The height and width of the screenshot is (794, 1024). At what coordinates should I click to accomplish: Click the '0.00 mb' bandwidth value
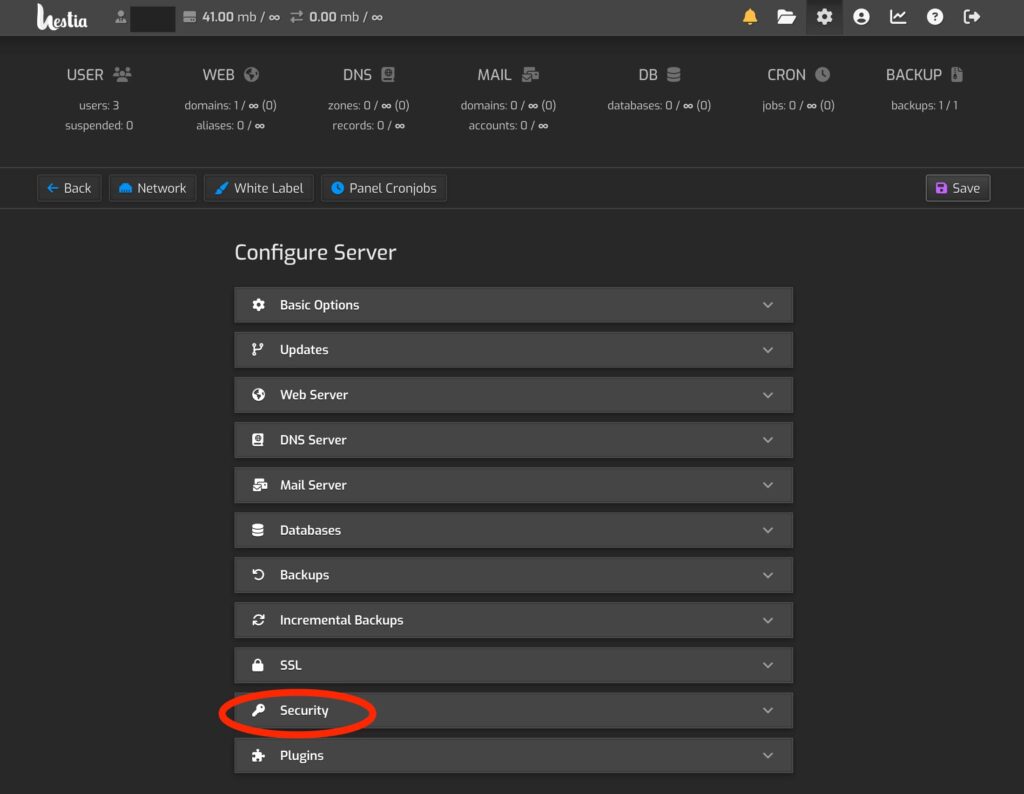tap(334, 17)
